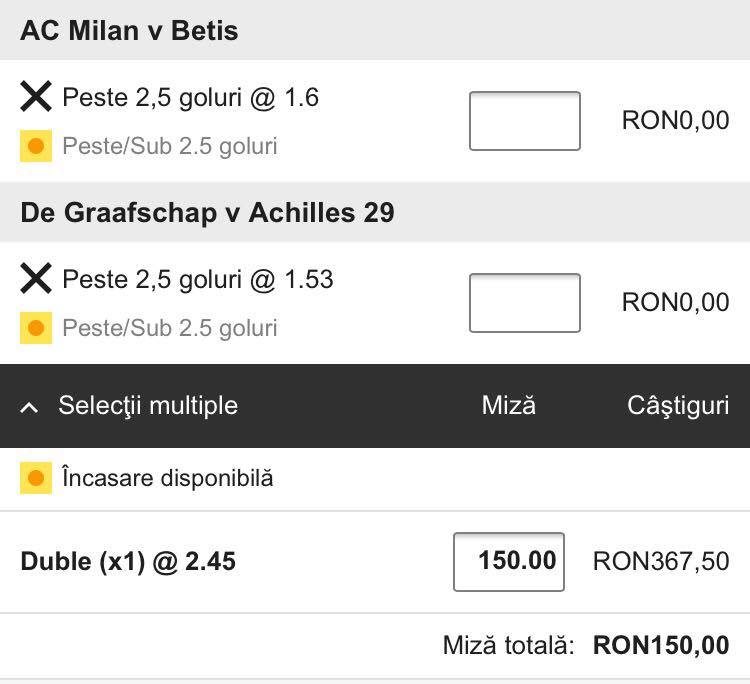Focus stake field for AC Milan bet
Screen dimensions: 750x684
525,121
